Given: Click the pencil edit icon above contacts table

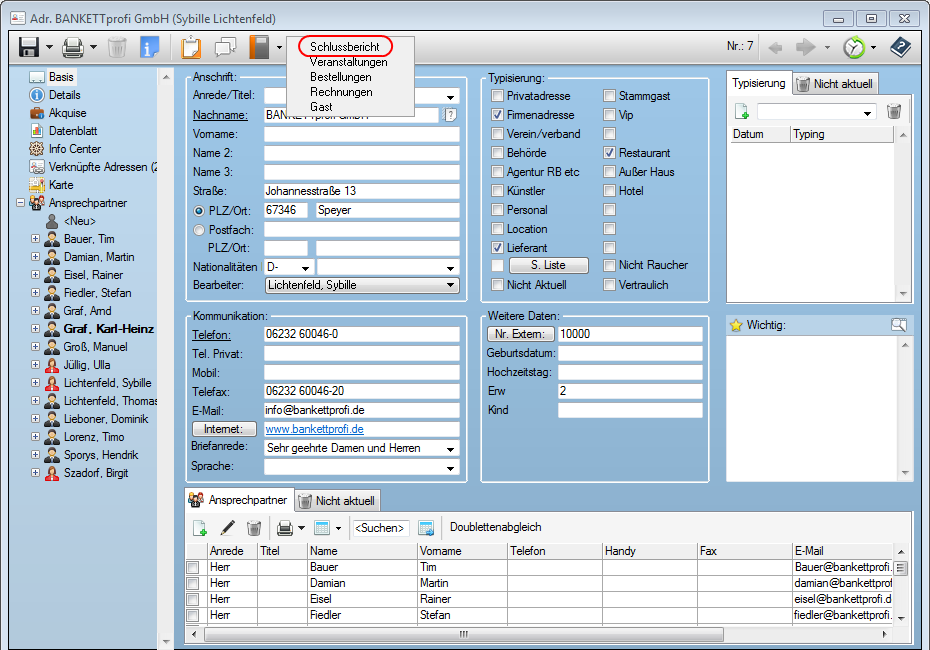Looking at the screenshot, I should click(227, 528).
